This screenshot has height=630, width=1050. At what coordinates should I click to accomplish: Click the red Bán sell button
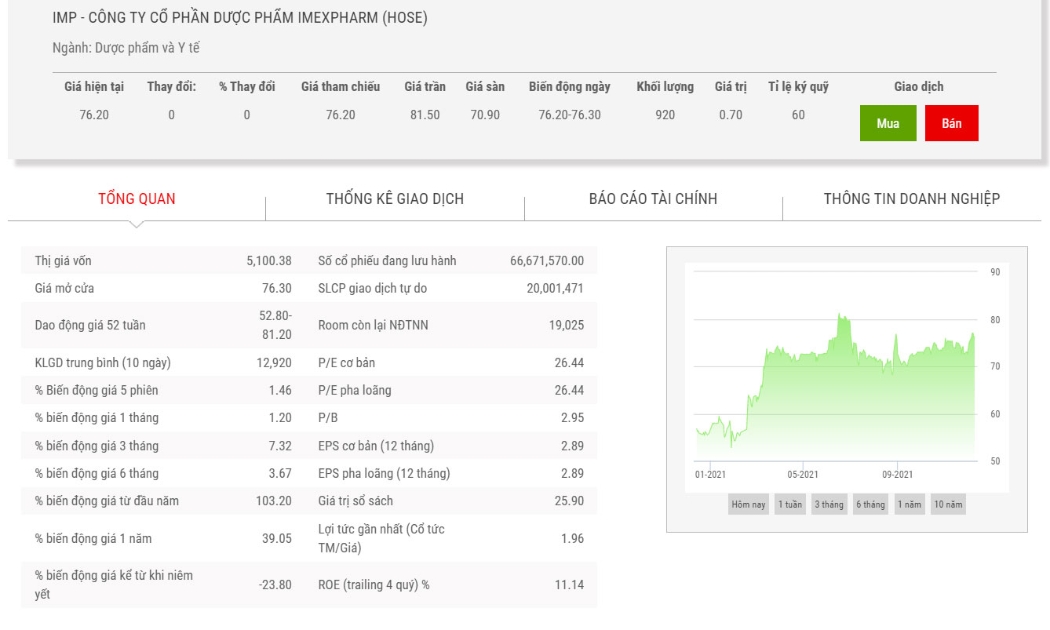tap(951, 123)
